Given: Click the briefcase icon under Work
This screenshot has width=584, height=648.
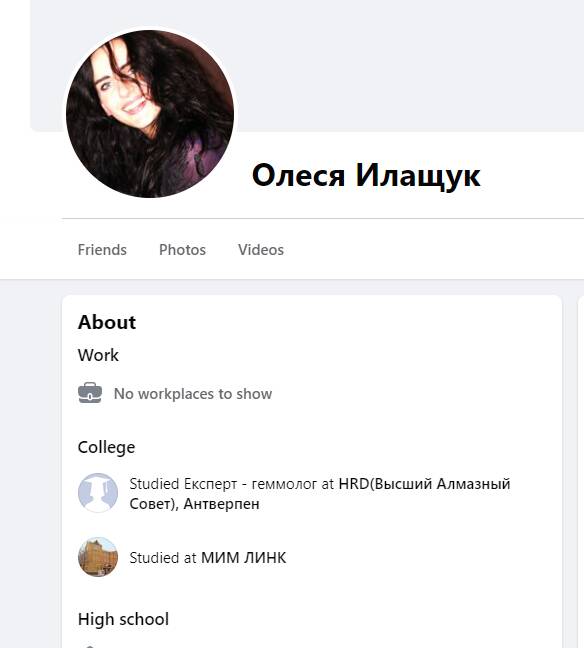Looking at the screenshot, I should point(90,393).
